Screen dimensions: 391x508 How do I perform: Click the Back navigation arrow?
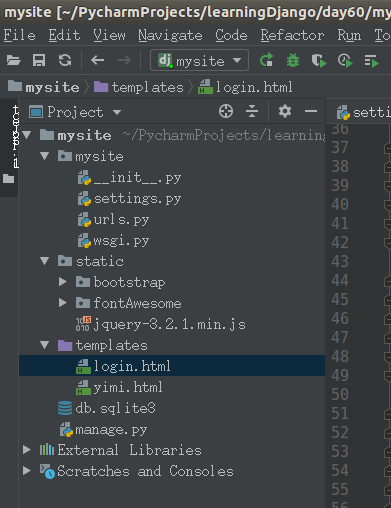[97, 60]
